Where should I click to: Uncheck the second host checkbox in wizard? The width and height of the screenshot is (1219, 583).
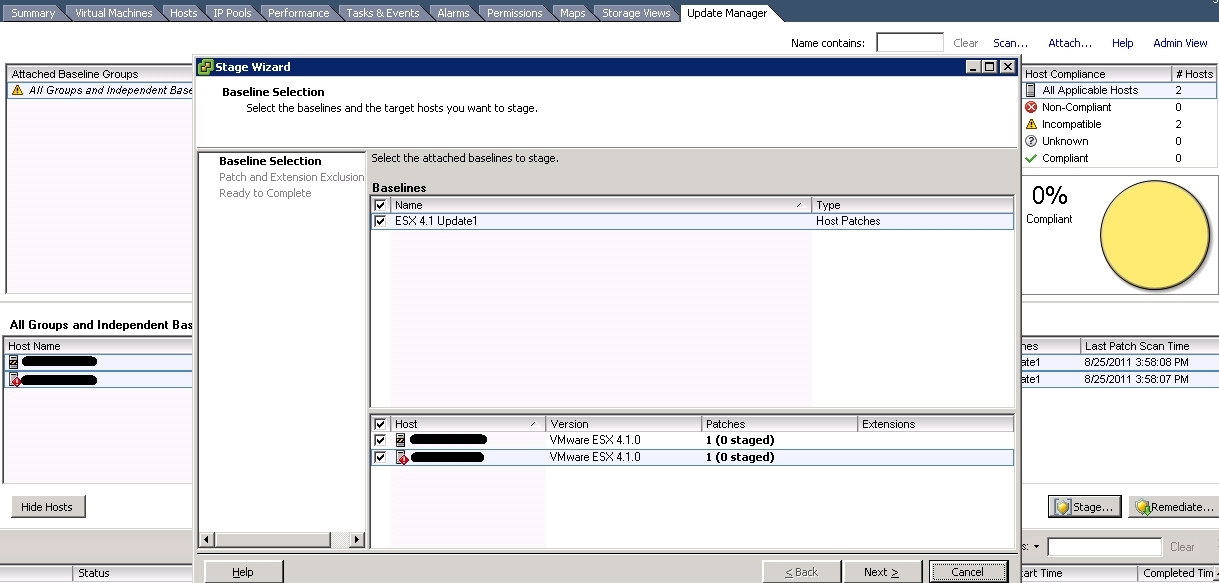[x=380, y=457]
